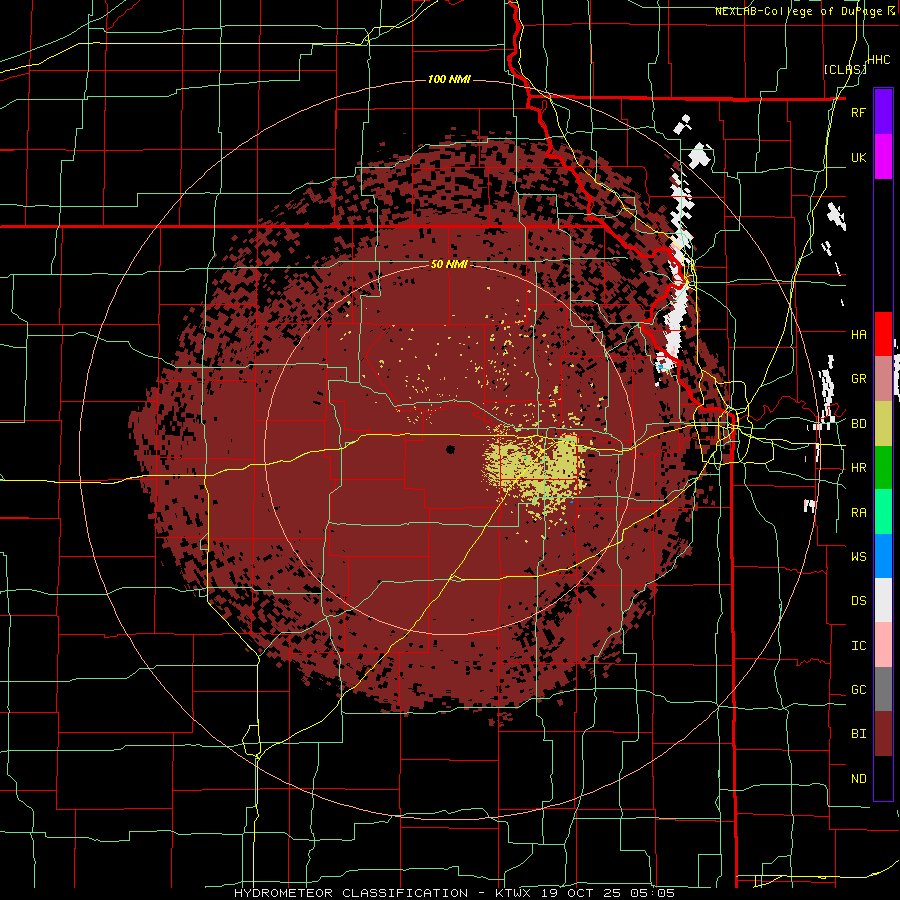Image resolution: width=900 pixels, height=900 pixels.
Task: Click the GC legend label
Action: pyautogui.click(x=858, y=690)
